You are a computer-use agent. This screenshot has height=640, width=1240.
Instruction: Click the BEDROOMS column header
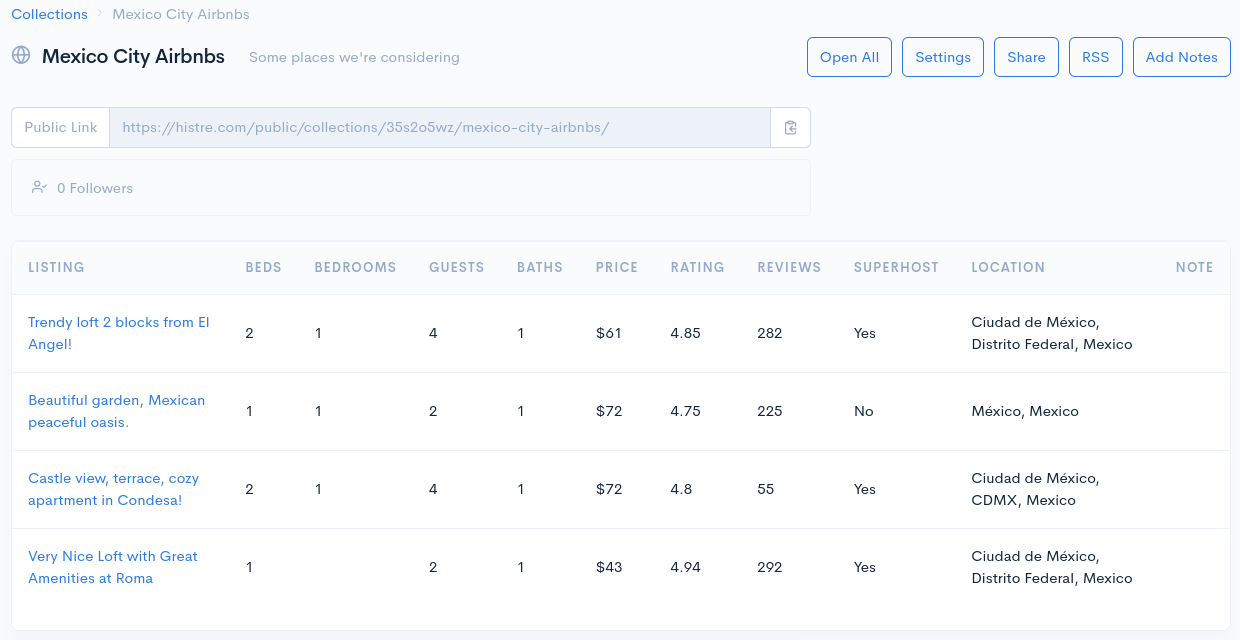(x=355, y=267)
